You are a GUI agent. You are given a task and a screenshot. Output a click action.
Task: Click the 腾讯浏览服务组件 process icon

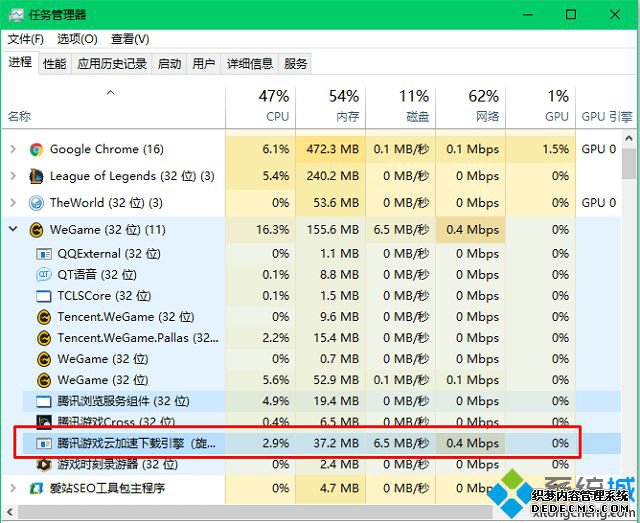point(44,402)
